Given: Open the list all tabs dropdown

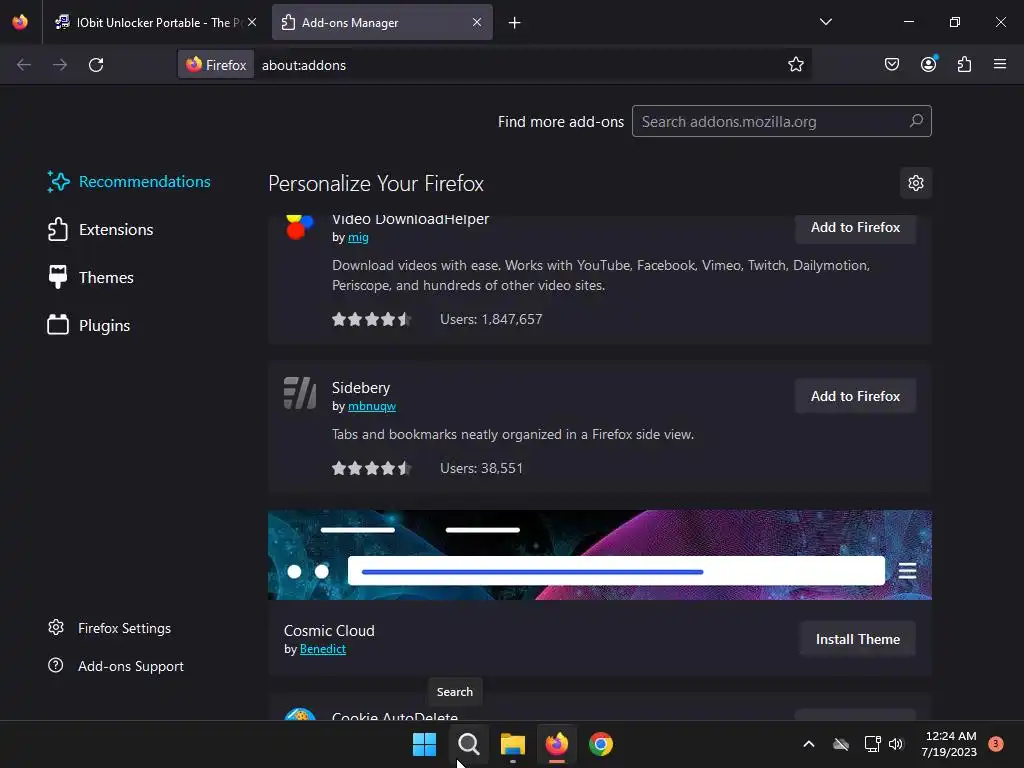Looking at the screenshot, I should pyautogui.click(x=825, y=22).
